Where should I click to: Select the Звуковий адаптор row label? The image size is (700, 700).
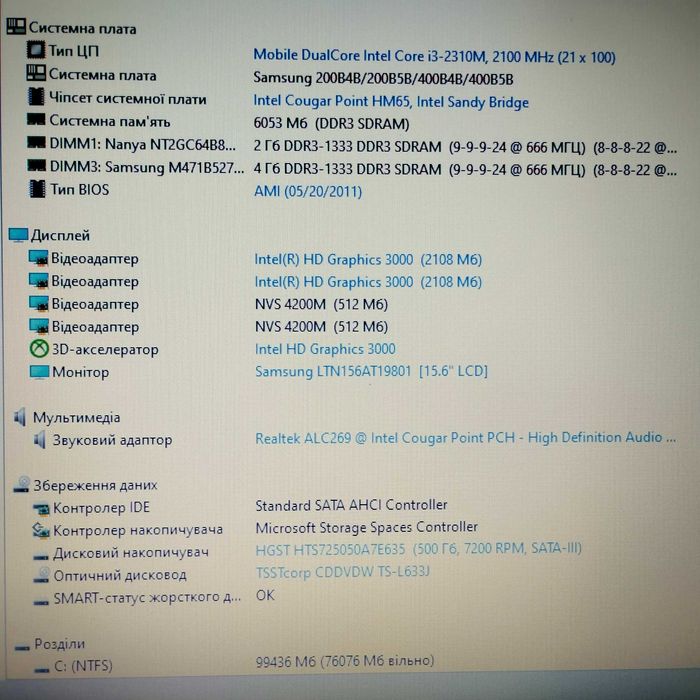[x=112, y=440]
